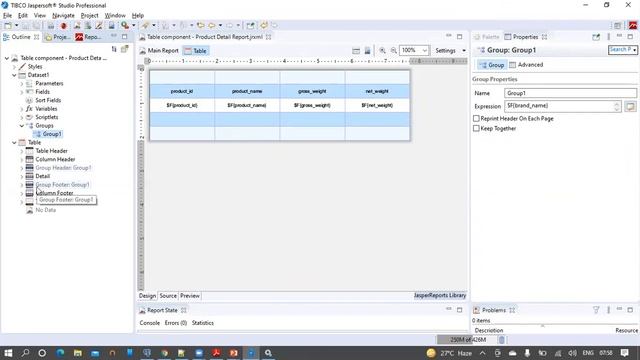Click the JasperReports Library label
640x360 pixels.
coord(440,295)
